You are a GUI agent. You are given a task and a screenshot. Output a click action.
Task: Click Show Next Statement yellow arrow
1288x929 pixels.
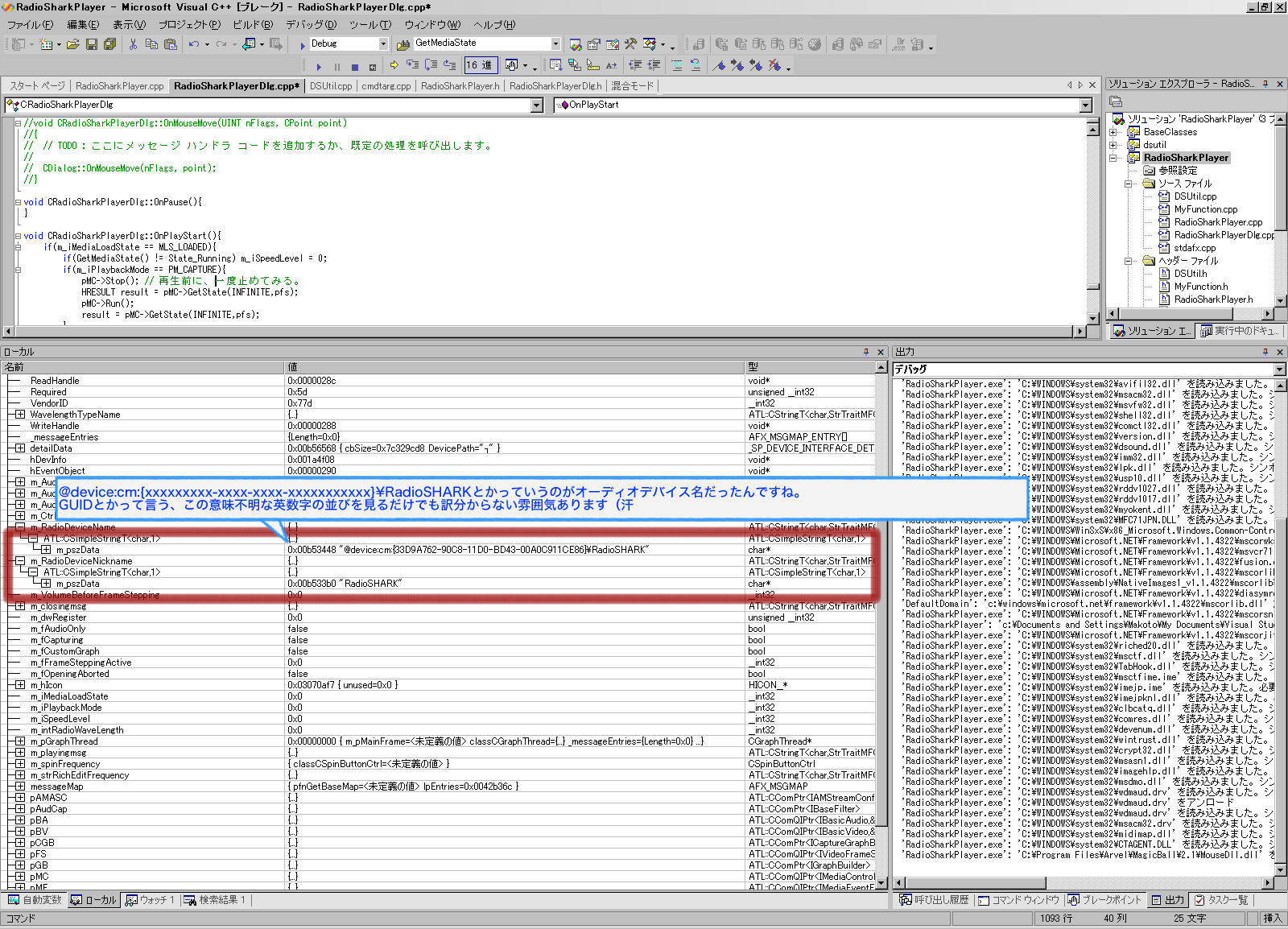point(394,65)
